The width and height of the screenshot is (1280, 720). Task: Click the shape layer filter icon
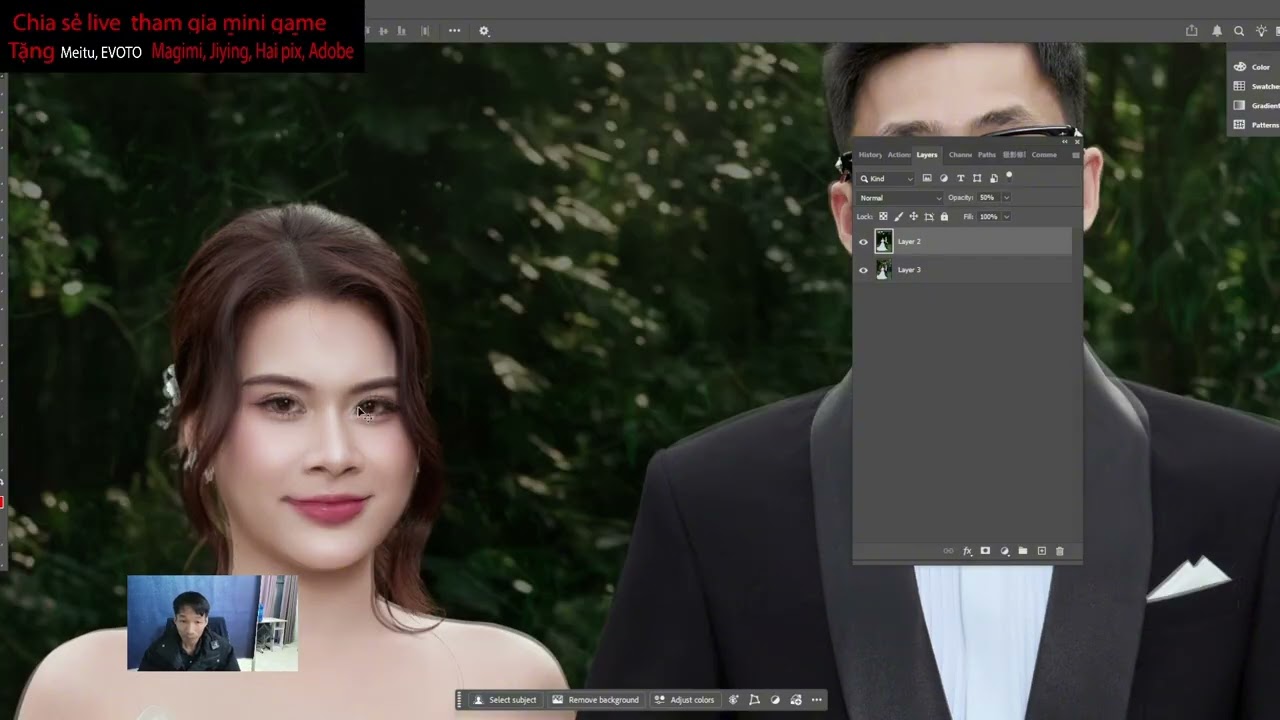tap(977, 178)
